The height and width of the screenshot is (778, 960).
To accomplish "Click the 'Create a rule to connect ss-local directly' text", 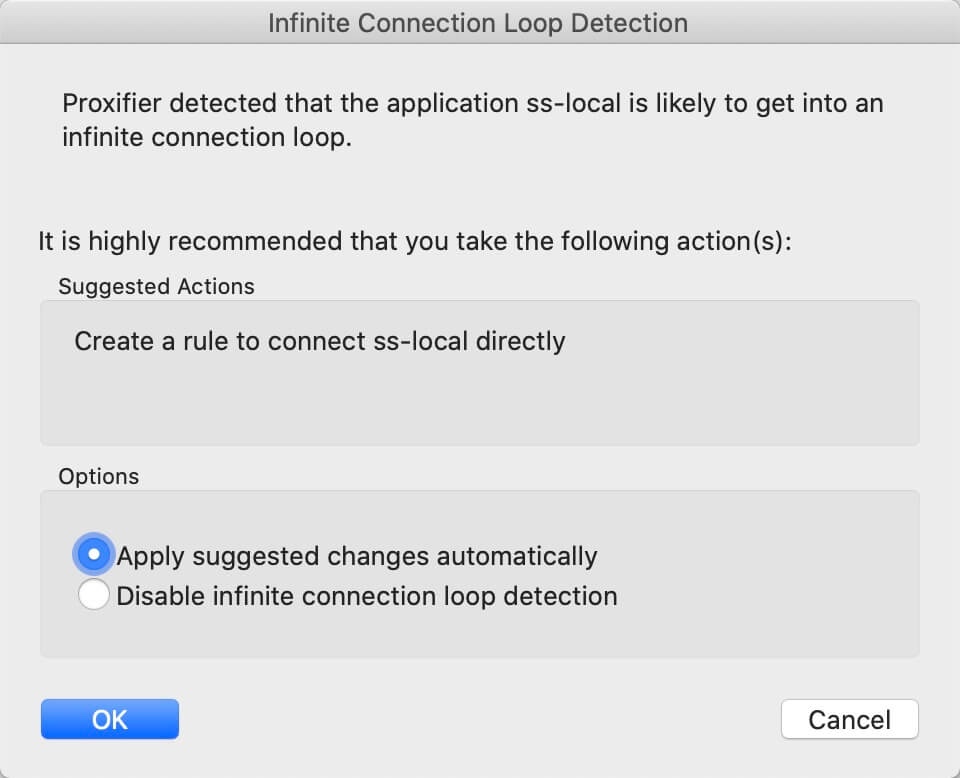I will pyautogui.click(x=320, y=341).
